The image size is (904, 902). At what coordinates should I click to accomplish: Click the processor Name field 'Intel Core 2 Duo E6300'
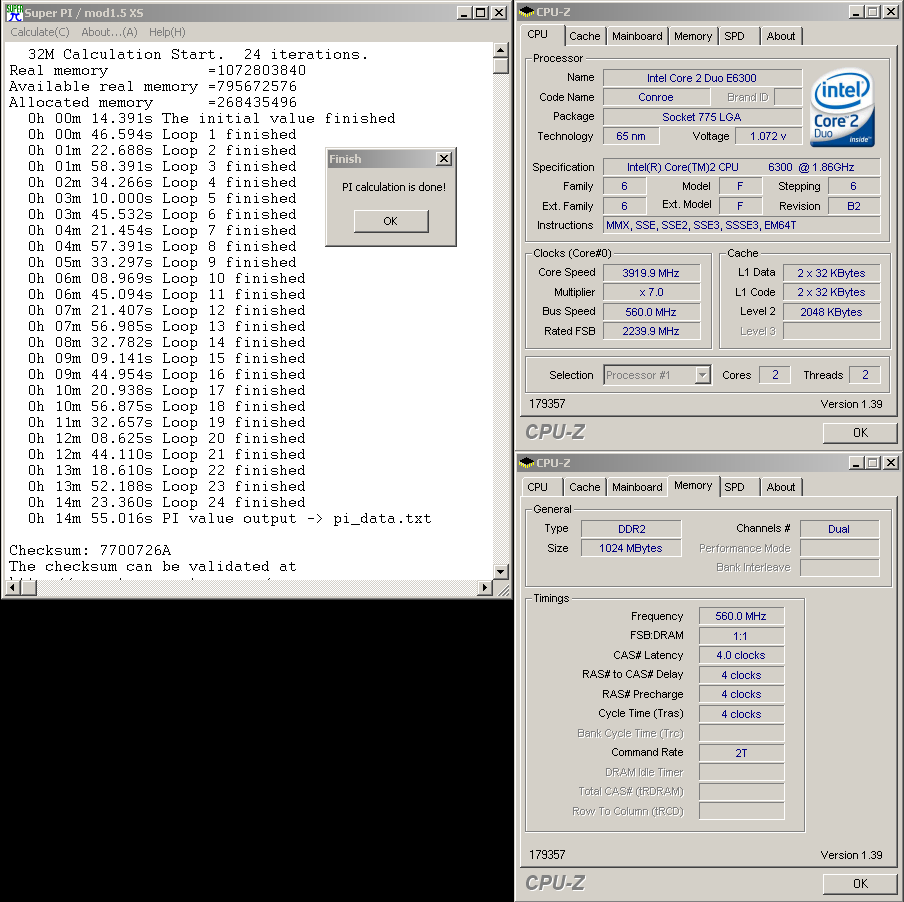click(x=702, y=78)
